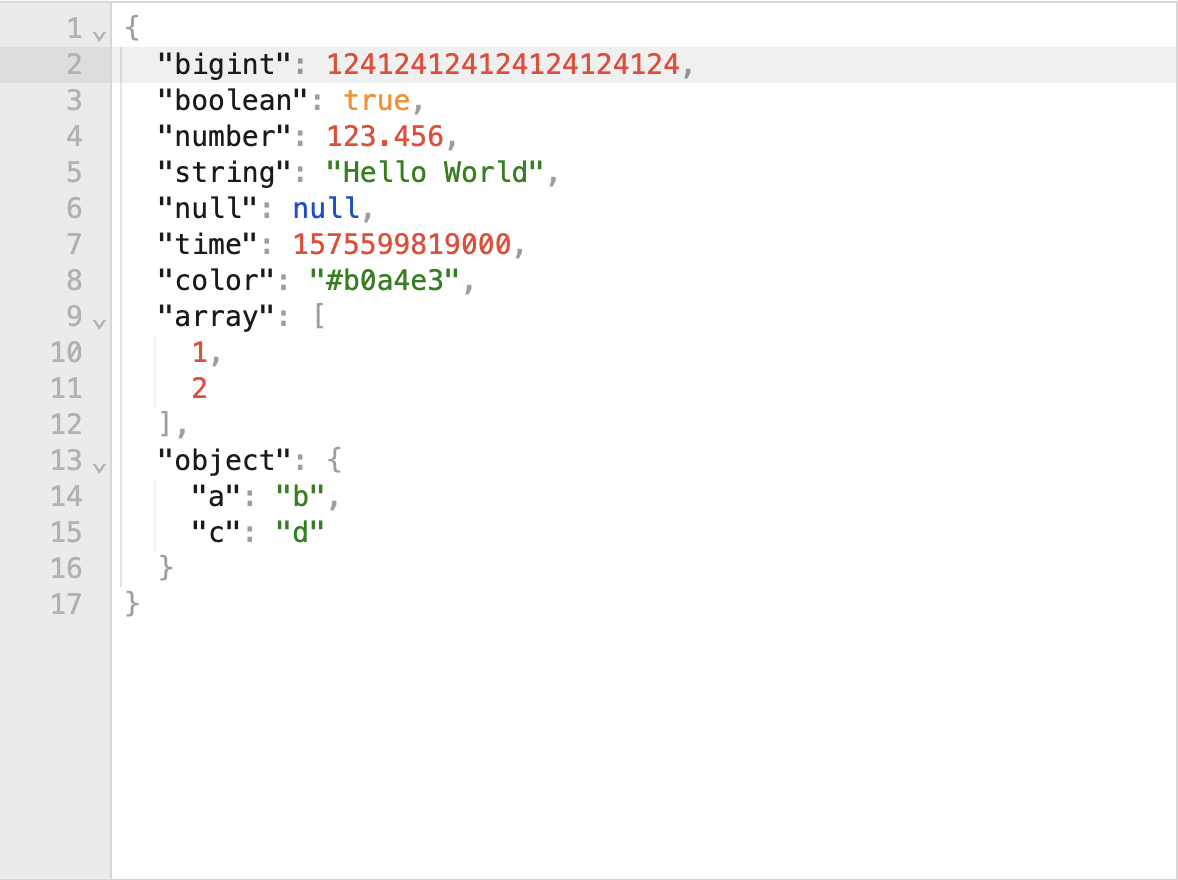Collapse the "array" fold arrow on line 9
Screen dimensions: 1178x880
(x=99, y=323)
